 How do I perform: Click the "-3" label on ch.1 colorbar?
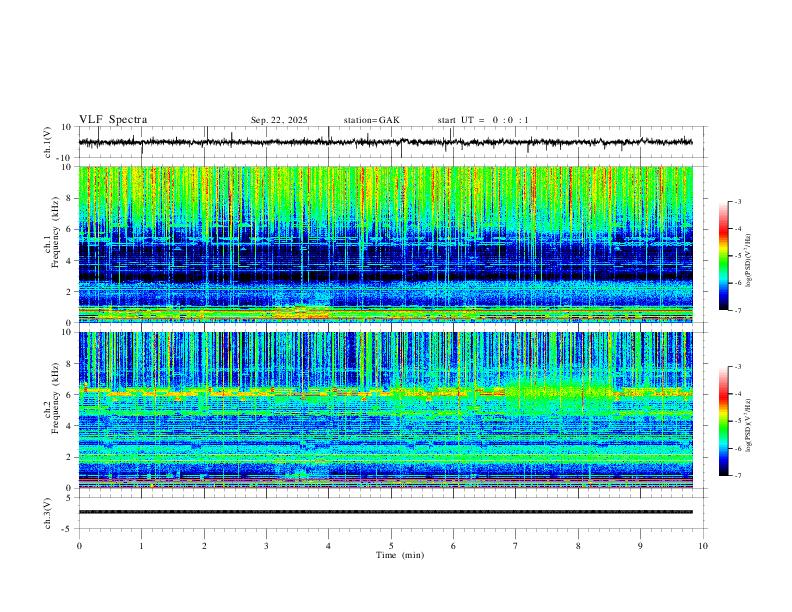738,201
